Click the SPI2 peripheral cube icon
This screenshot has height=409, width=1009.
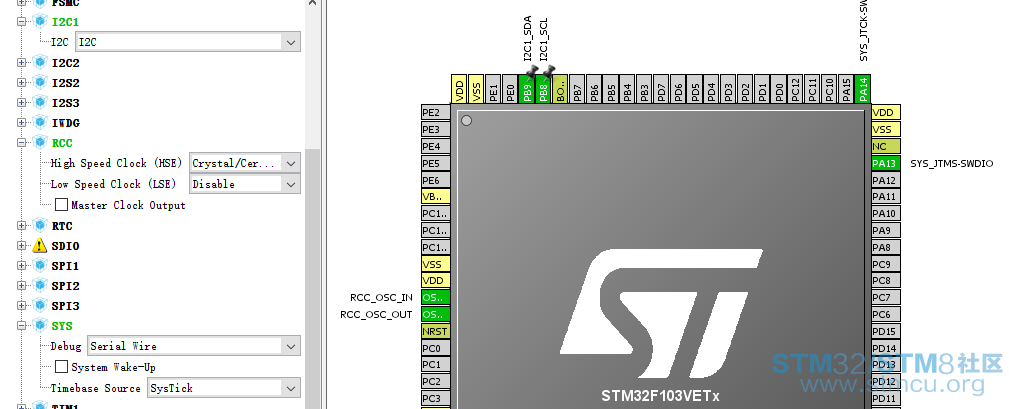coord(40,286)
